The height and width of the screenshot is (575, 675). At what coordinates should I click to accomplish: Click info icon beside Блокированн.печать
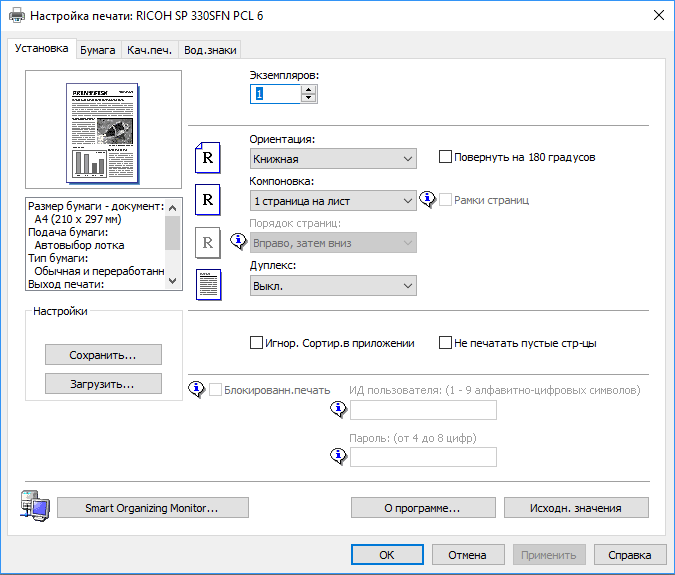point(198,390)
